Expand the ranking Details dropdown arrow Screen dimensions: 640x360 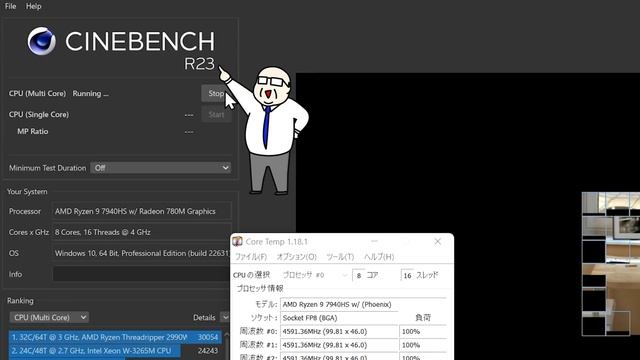[x=225, y=317]
